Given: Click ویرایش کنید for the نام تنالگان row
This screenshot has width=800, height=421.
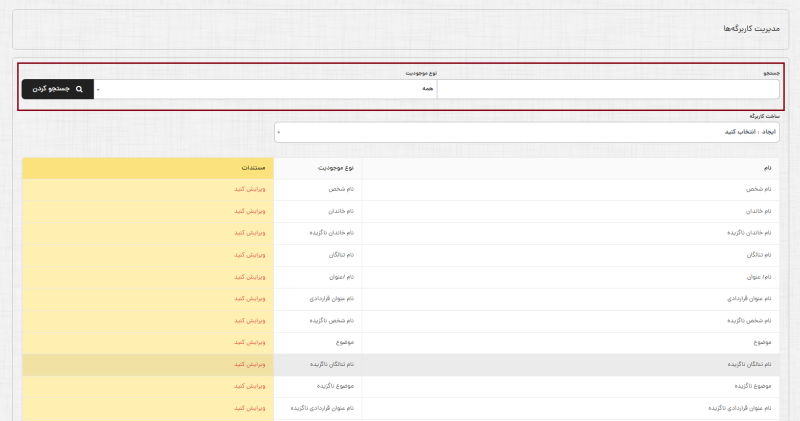Looking at the screenshot, I should pyautogui.click(x=251, y=255).
